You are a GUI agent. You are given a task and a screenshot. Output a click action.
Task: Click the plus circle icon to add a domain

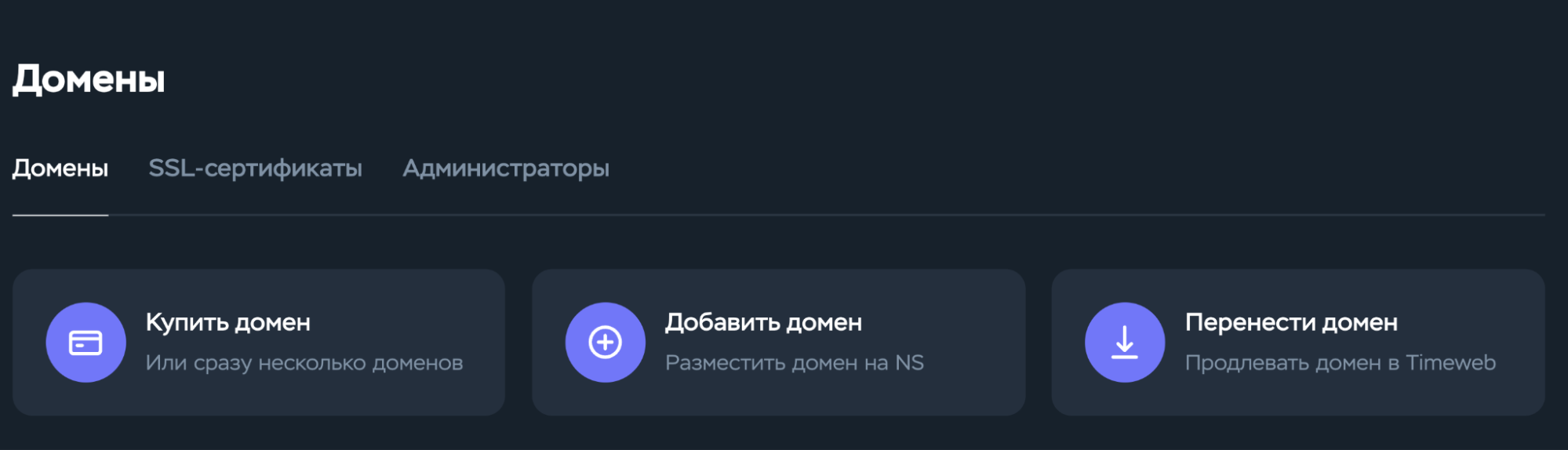[605, 343]
